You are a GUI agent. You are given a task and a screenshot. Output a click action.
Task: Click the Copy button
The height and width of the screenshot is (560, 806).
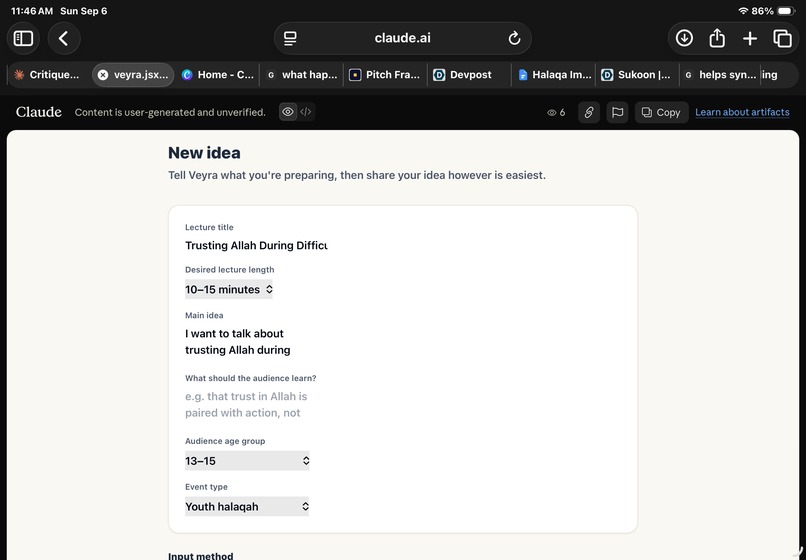pos(662,112)
